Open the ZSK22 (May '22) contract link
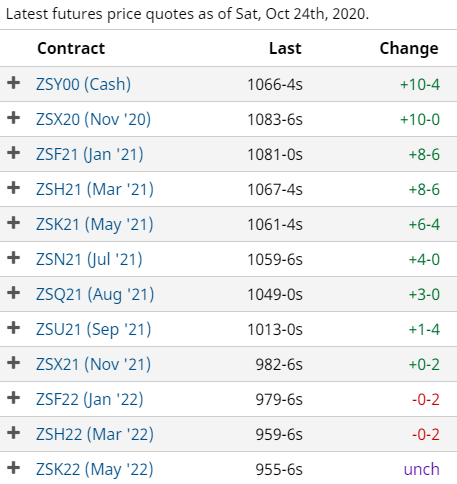 tap(95, 469)
